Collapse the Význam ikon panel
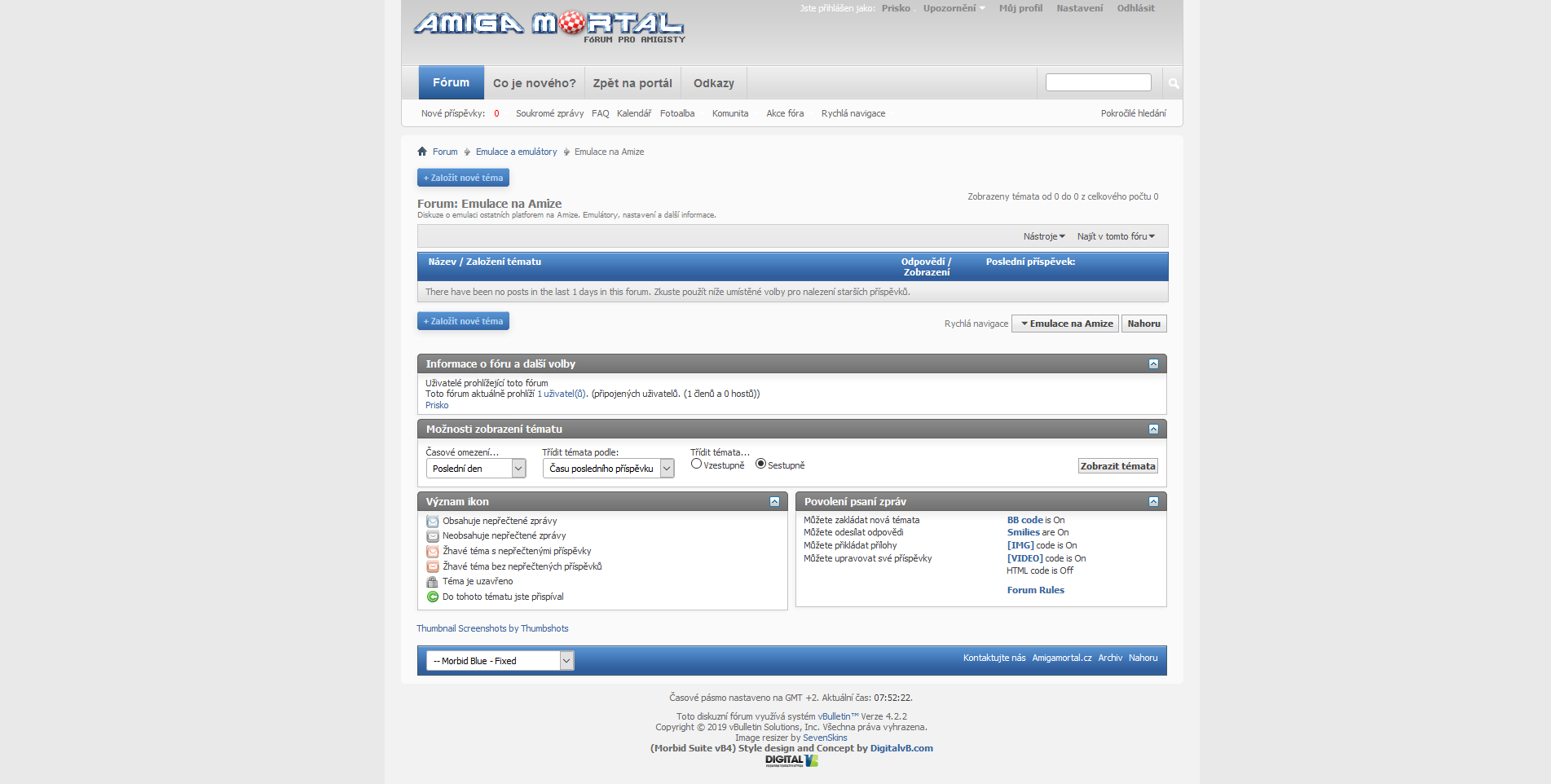This screenshot has height=784, width=1551. [x=774, y=502]
